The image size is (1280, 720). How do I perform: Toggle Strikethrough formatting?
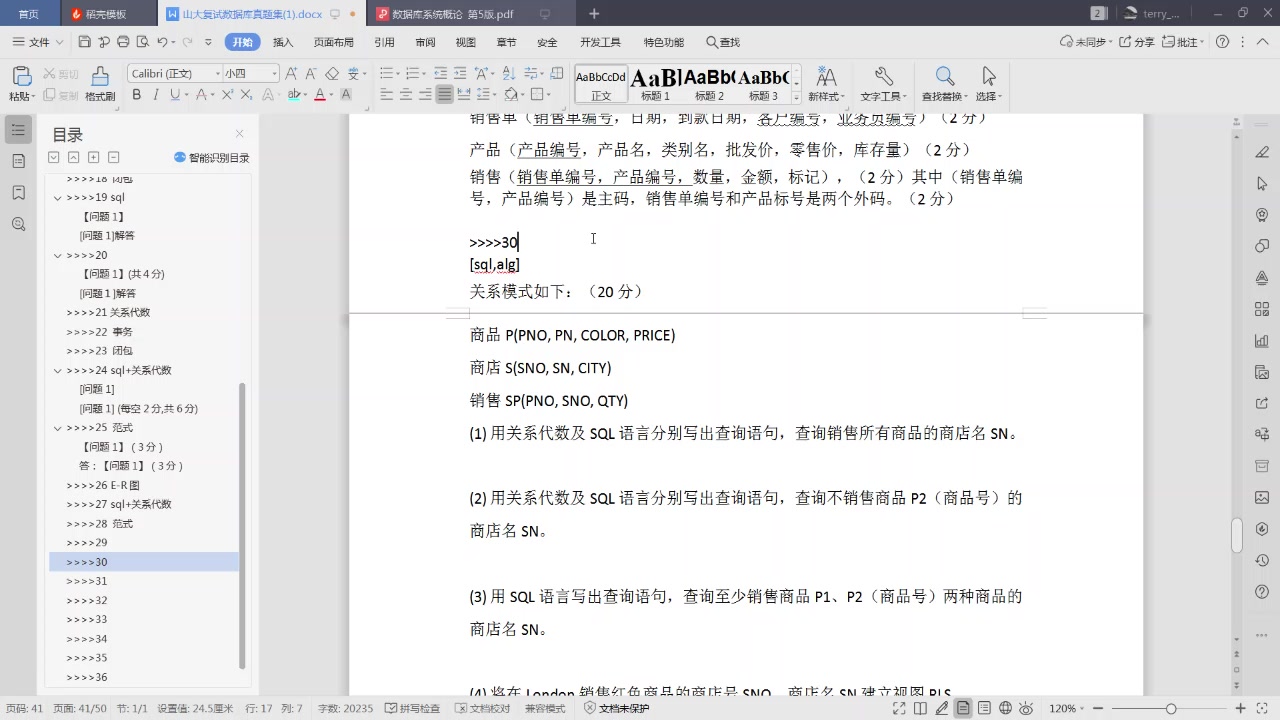coord(201,95)
